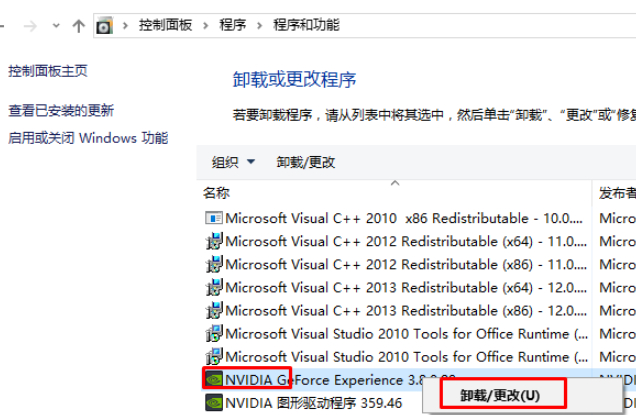Screen dimensions: 636x415
Task: Select the 程序和功能 breadcrumb
Action: [x=306, y=25]
